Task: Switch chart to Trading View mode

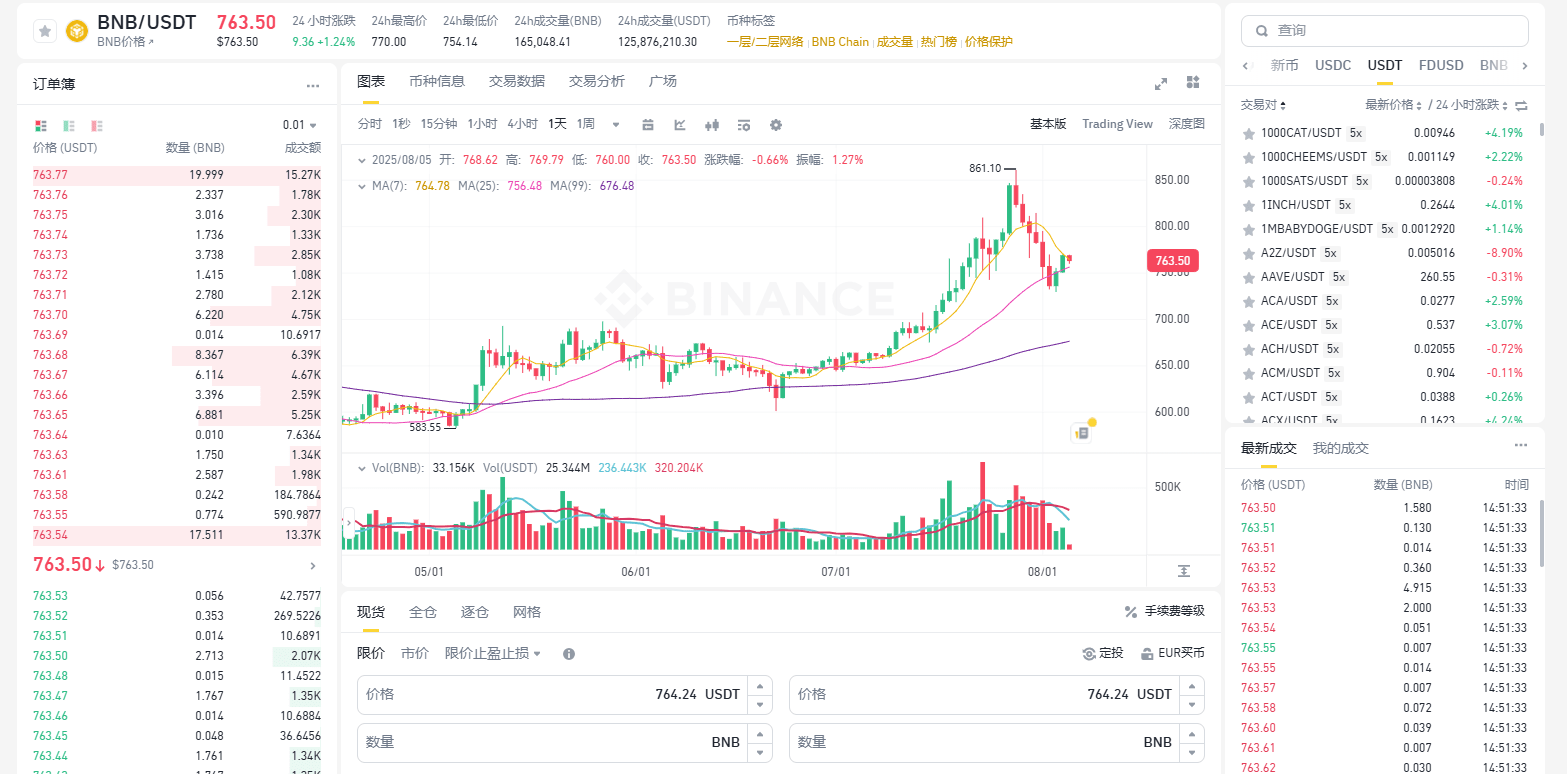Action: [x=1117, y=124]
